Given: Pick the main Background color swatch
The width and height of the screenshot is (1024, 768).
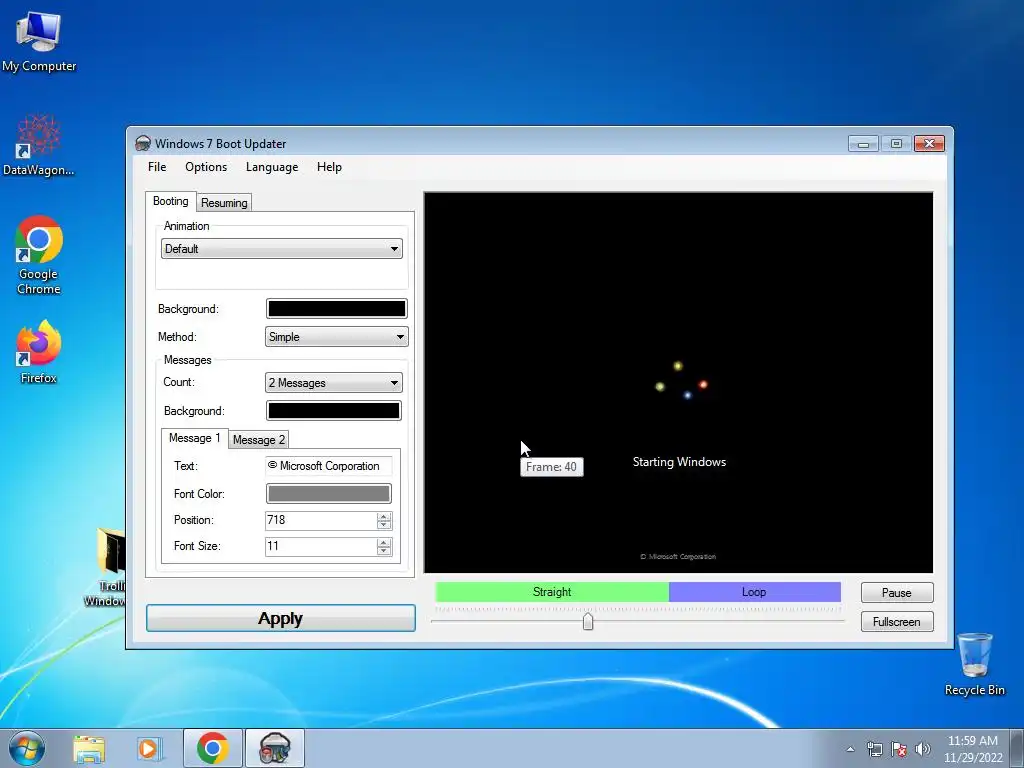Looking at the screenshot, I should tap(336, 308).
